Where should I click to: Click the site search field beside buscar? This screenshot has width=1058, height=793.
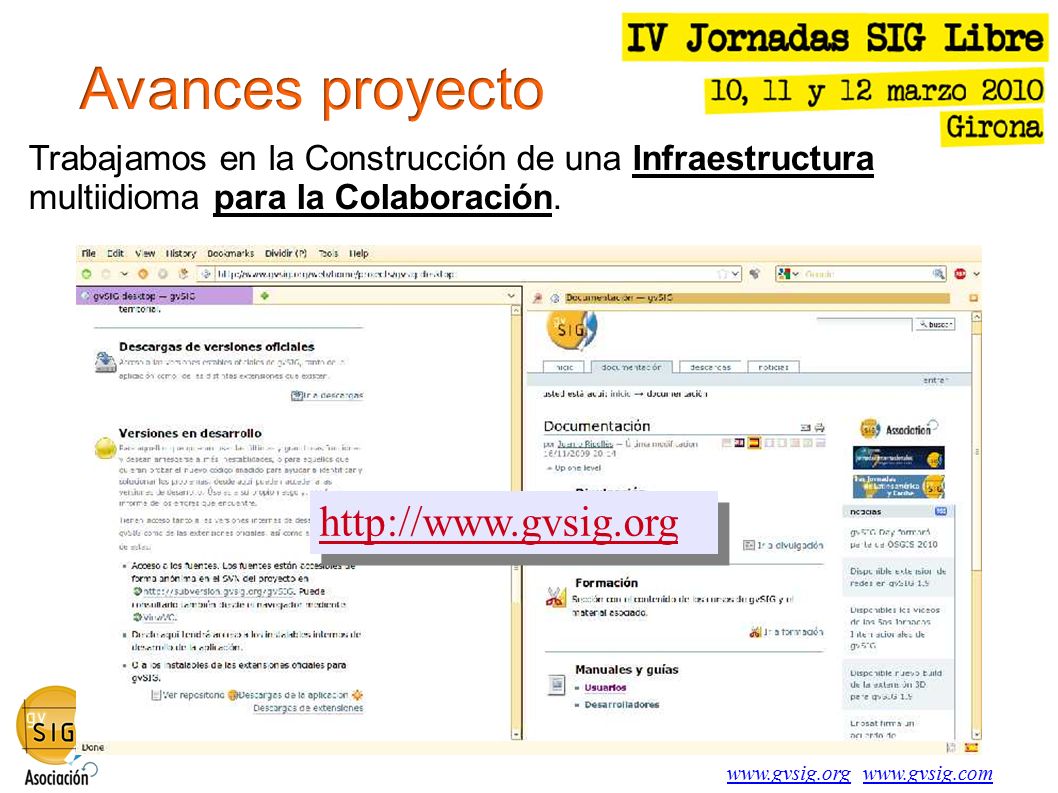(x=864, y=324)
